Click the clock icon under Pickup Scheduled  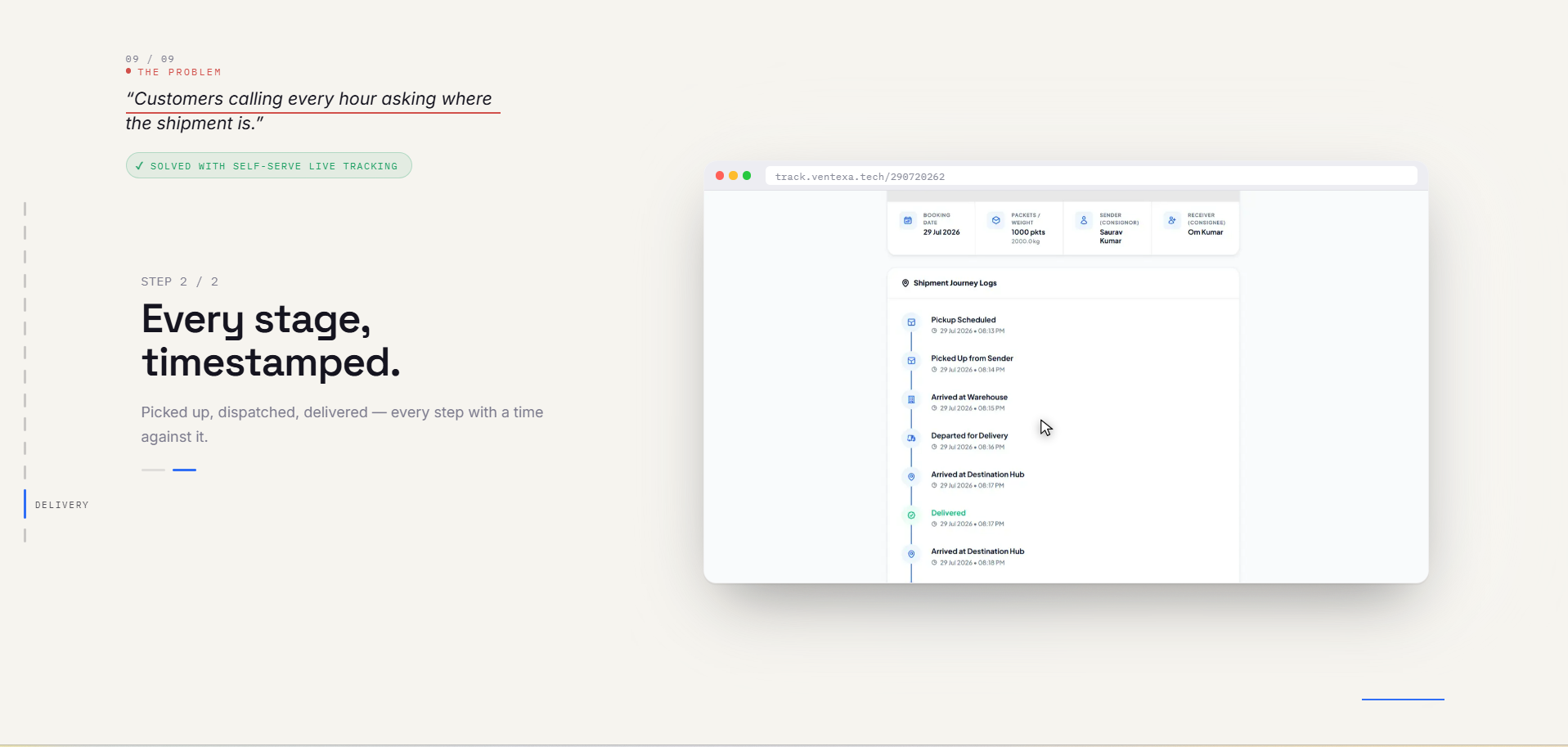[934, 331]
